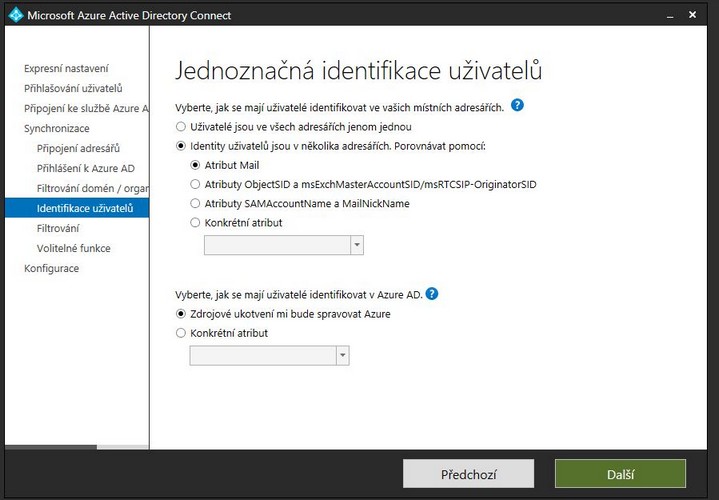719x500 pixels.
Task: Close the Azure AD Connect window
Action: pos(692,15)
